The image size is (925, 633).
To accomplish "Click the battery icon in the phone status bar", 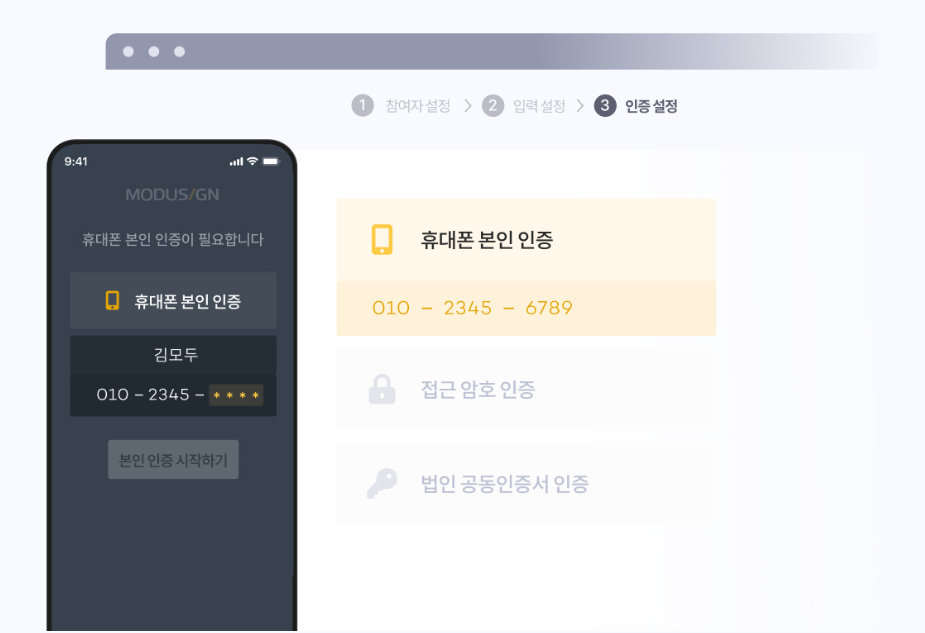I will 271,161.
